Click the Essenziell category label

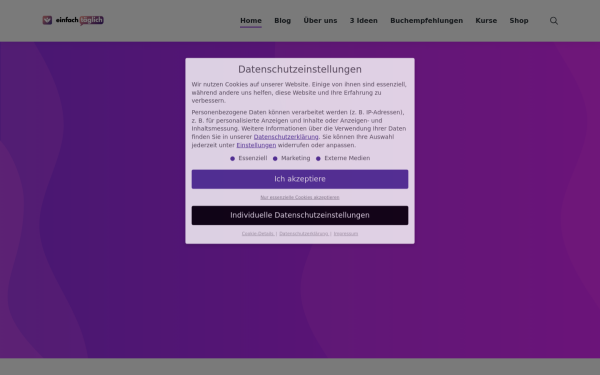pos(253,158)
